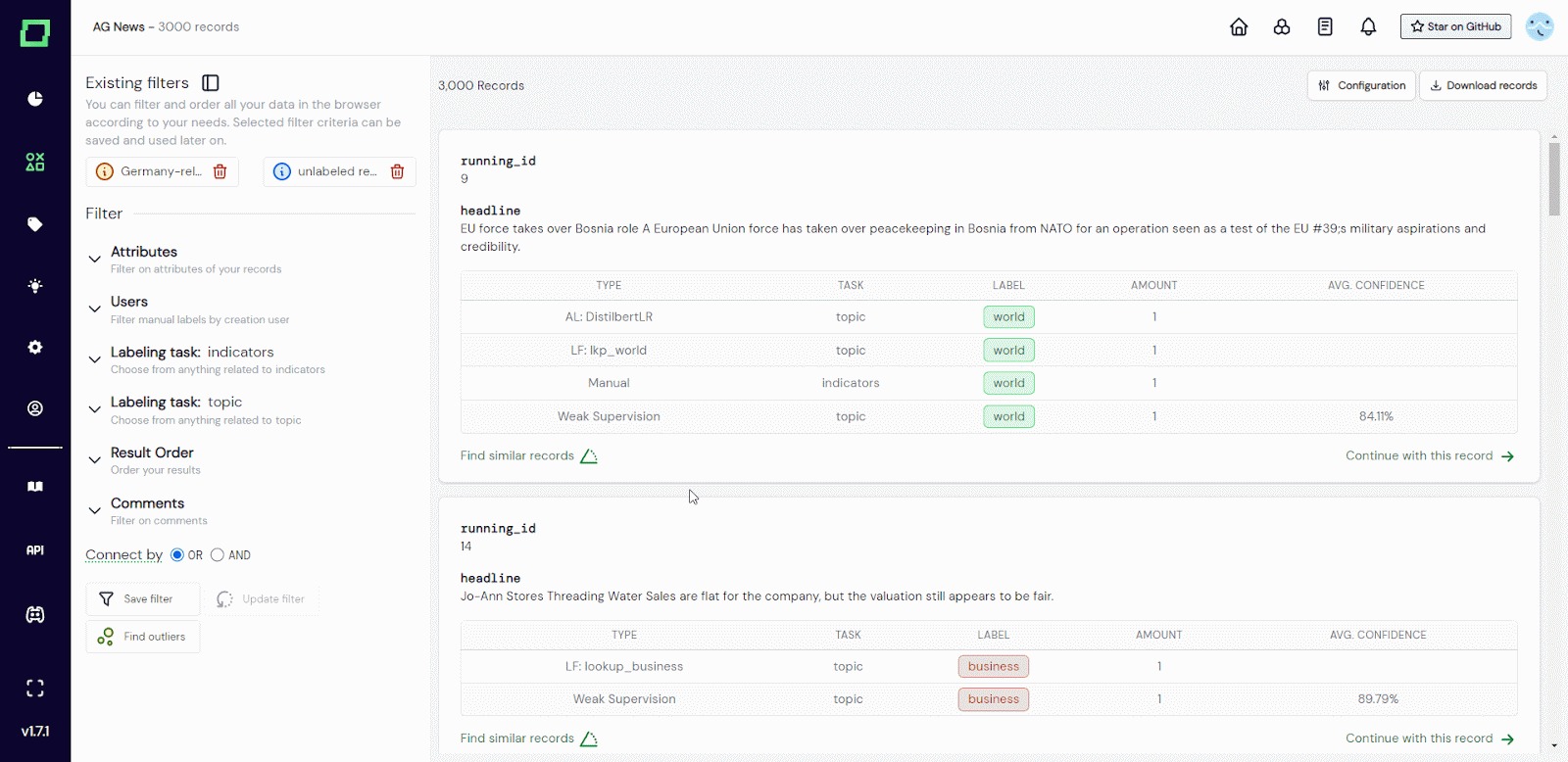The height and width of the screenshot is (762, 1568).
Task: Click business label in LF: lookup_business row
Action: 994,666
